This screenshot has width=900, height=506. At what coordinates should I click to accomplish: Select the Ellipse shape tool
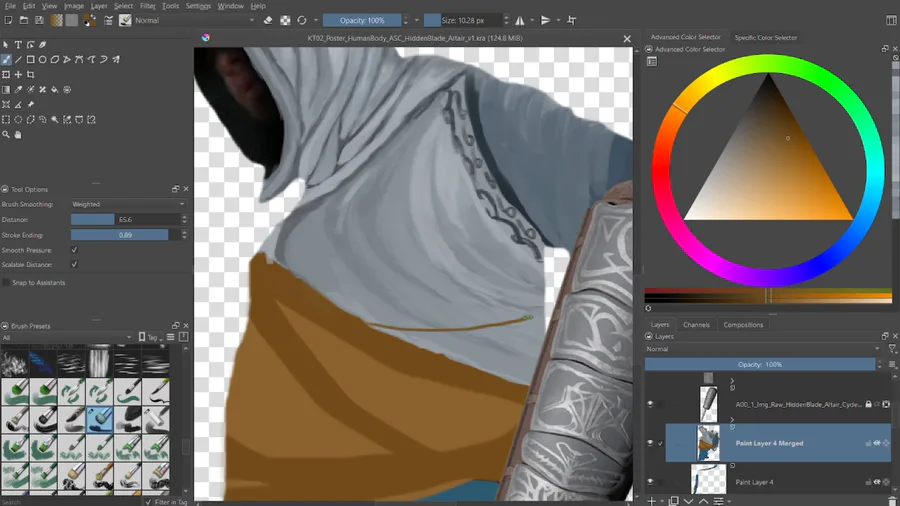[x=42, y=60]
